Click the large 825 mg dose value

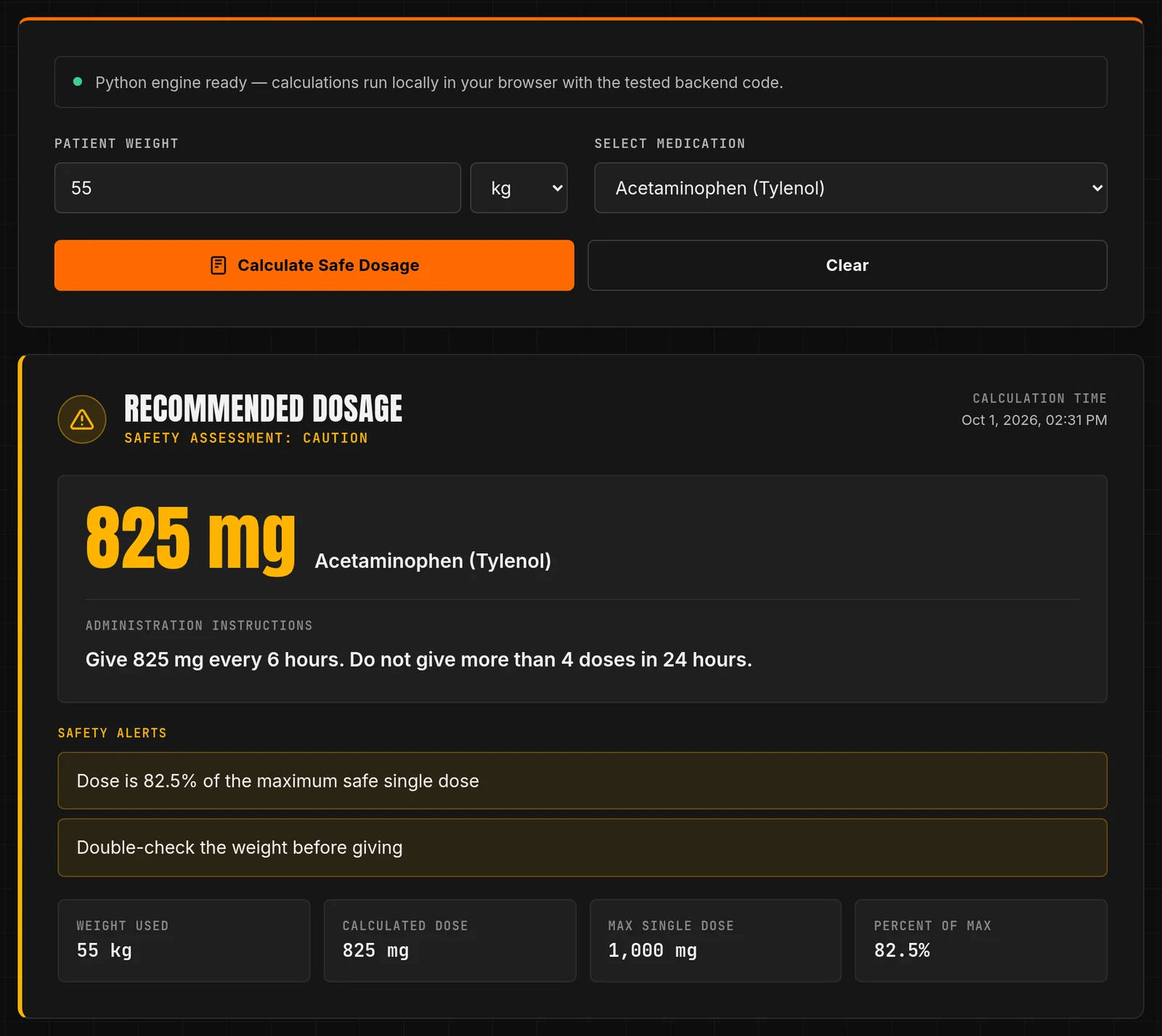click(190, 539)
